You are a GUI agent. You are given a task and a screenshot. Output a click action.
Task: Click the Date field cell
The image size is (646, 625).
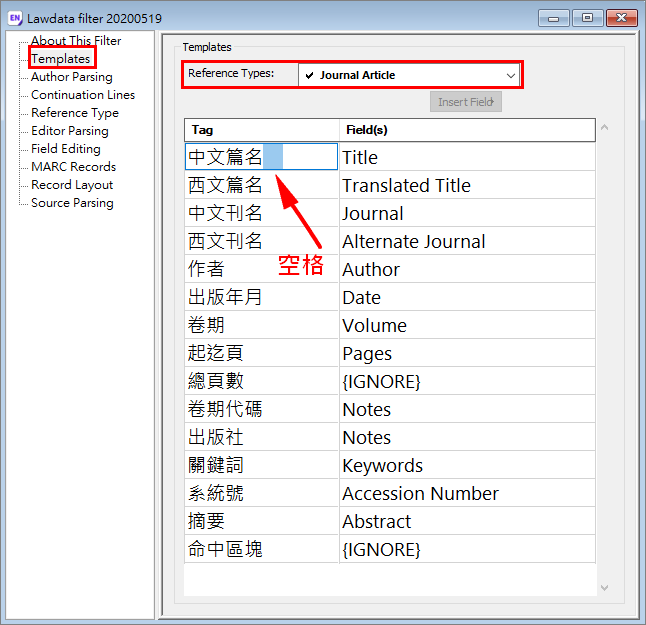(x=467, y=297)
